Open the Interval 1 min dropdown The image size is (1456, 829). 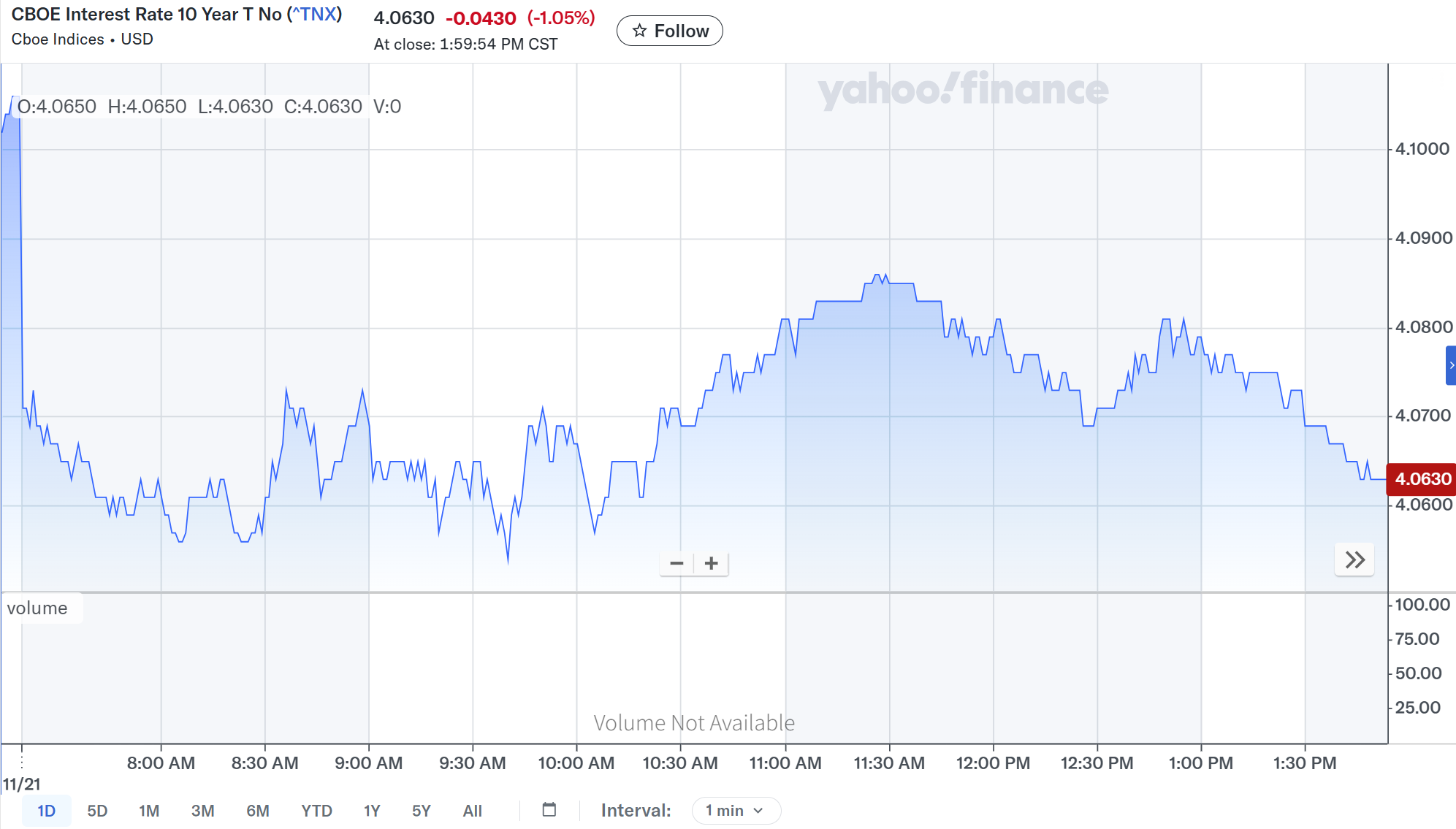(736, 811)
